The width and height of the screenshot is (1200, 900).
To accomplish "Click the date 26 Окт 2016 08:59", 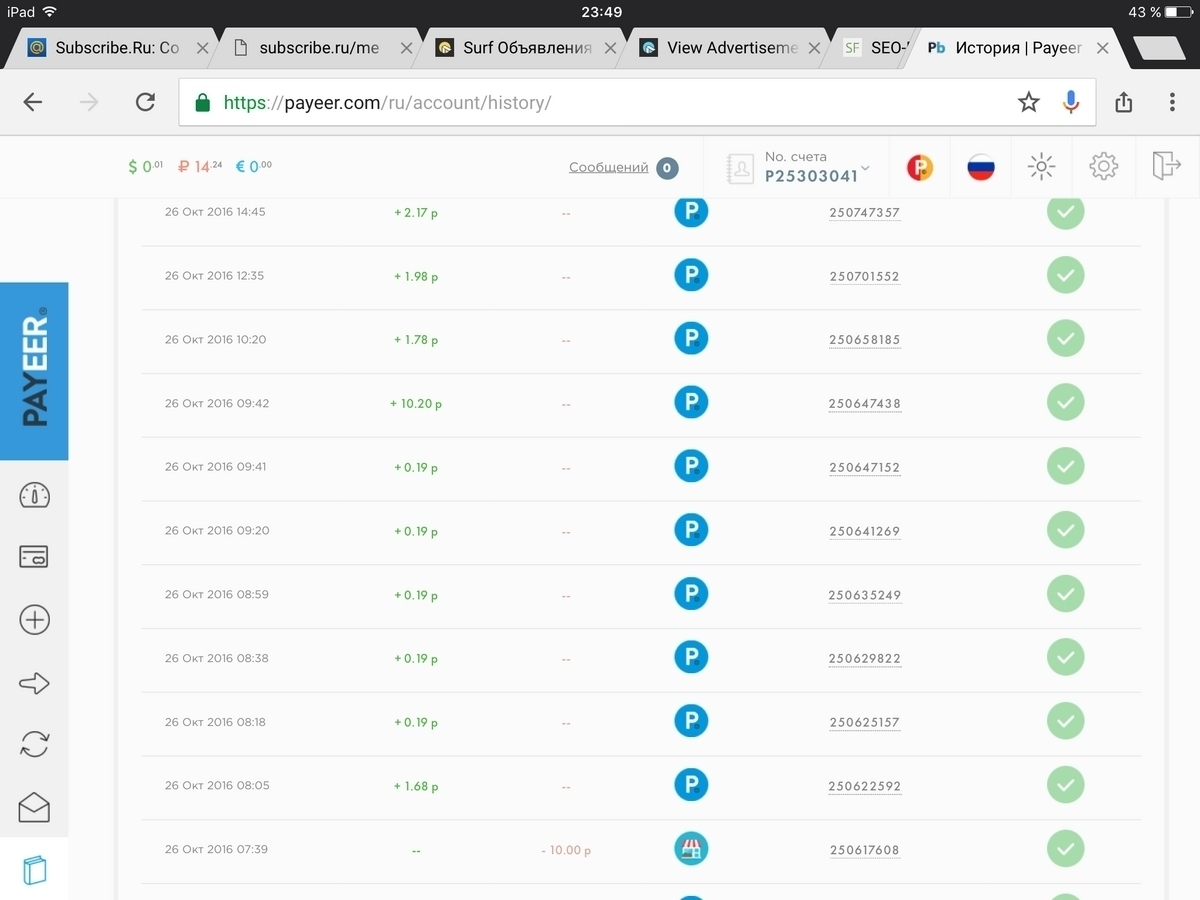I will 217,595.
